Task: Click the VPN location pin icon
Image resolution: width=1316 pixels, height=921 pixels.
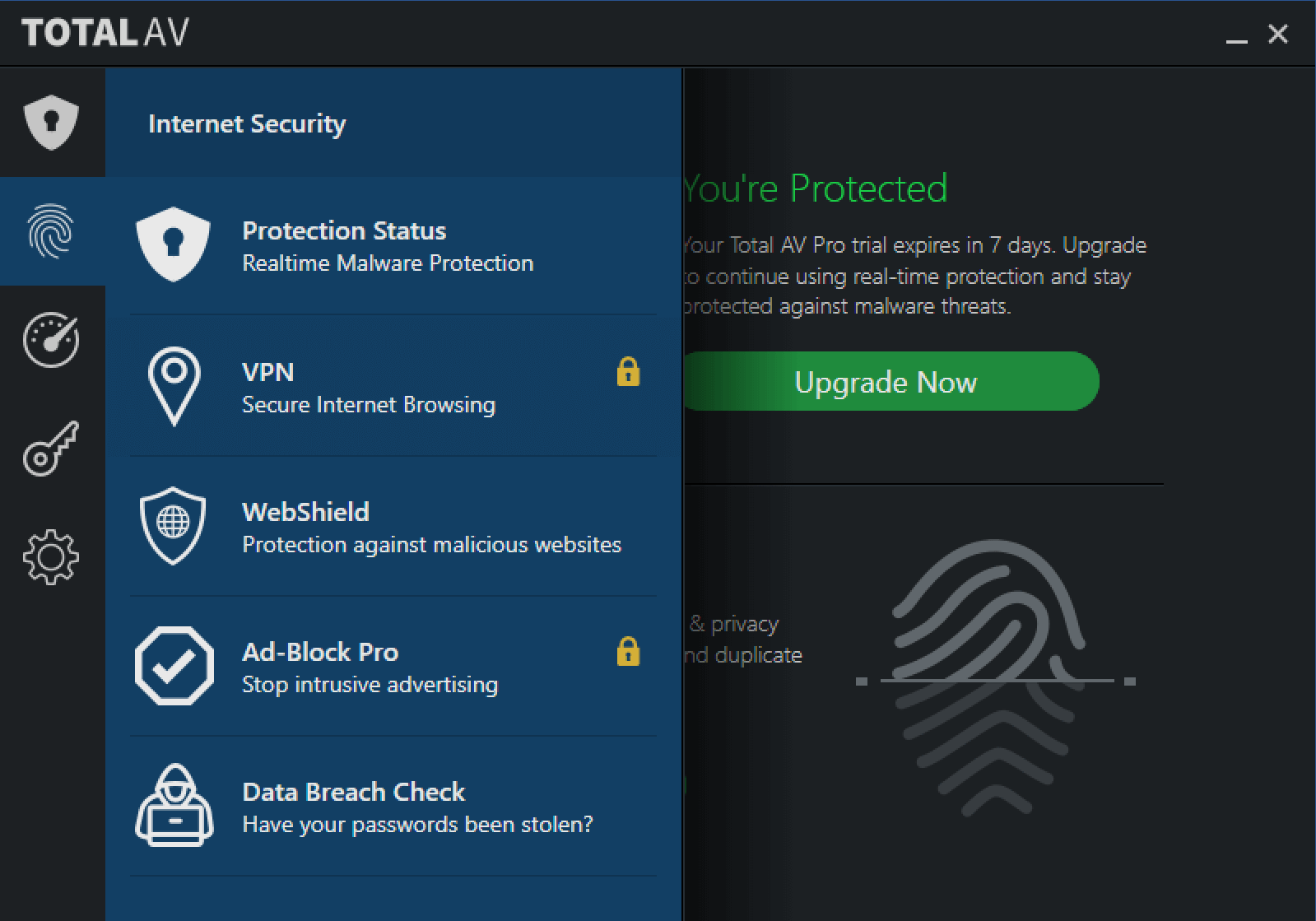Action: click(174, 387)
